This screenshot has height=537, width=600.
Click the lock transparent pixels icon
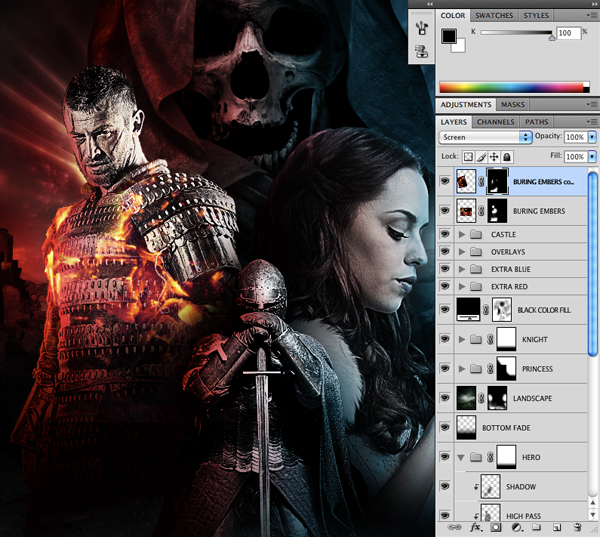point(467,157)
